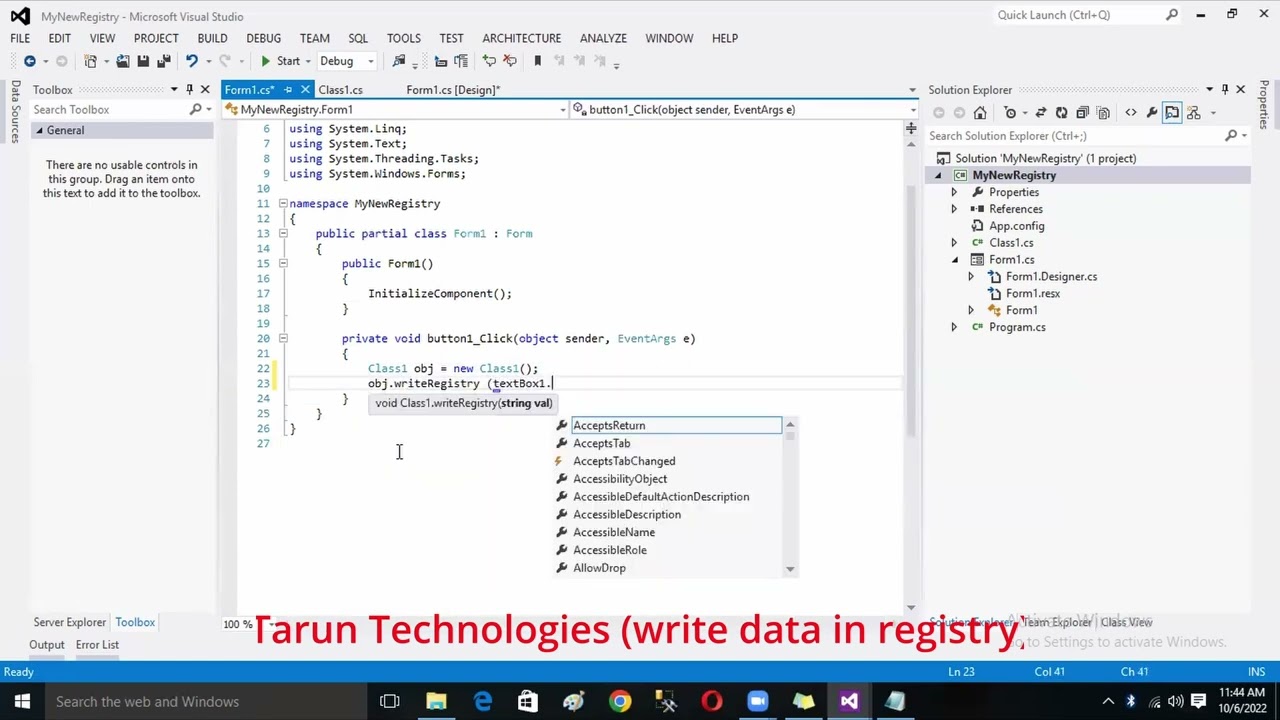
Task: Open the DEBUG menu
Action: pos(264,38)
